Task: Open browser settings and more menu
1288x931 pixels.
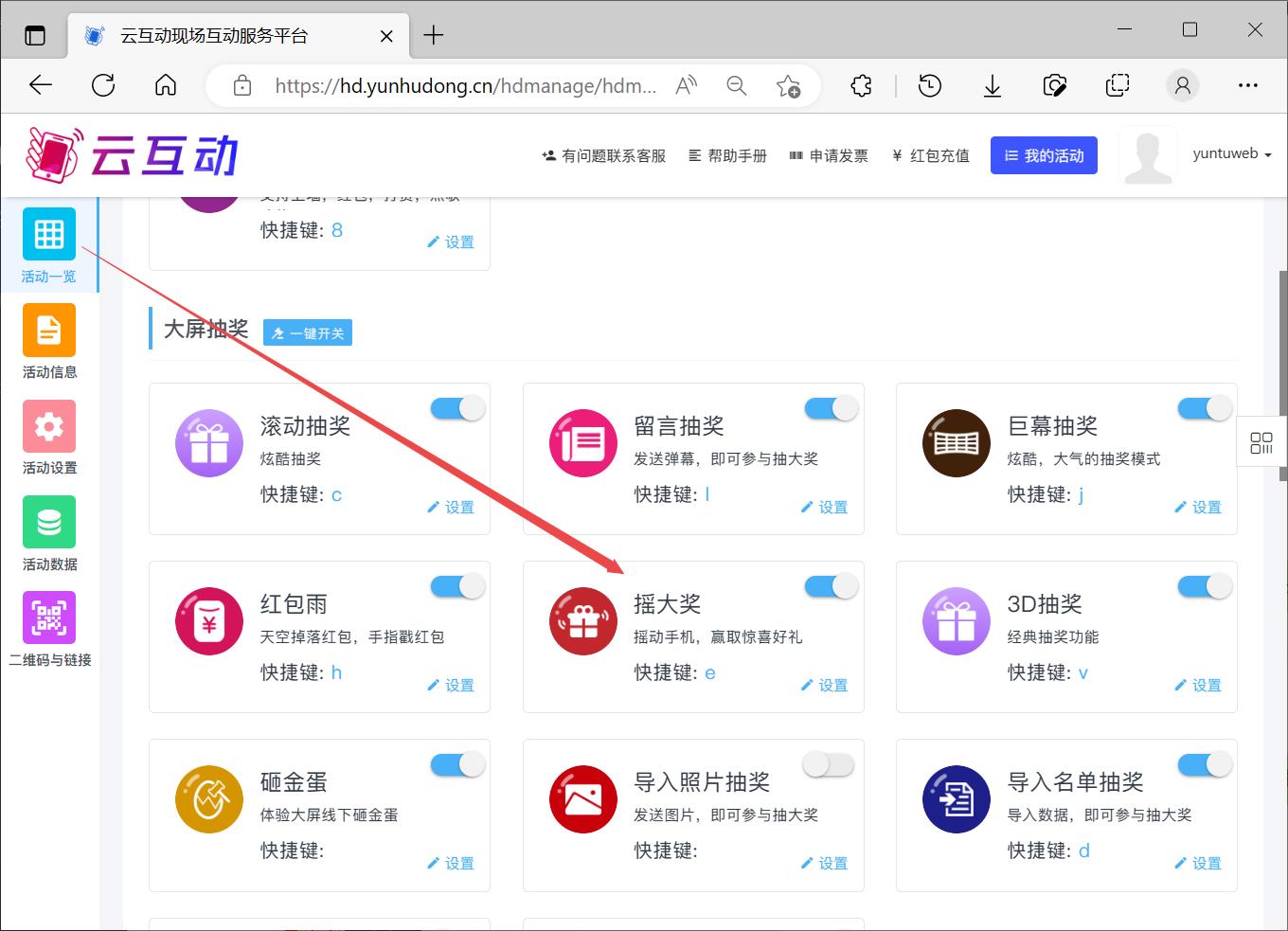Action: coord(1248,86)
